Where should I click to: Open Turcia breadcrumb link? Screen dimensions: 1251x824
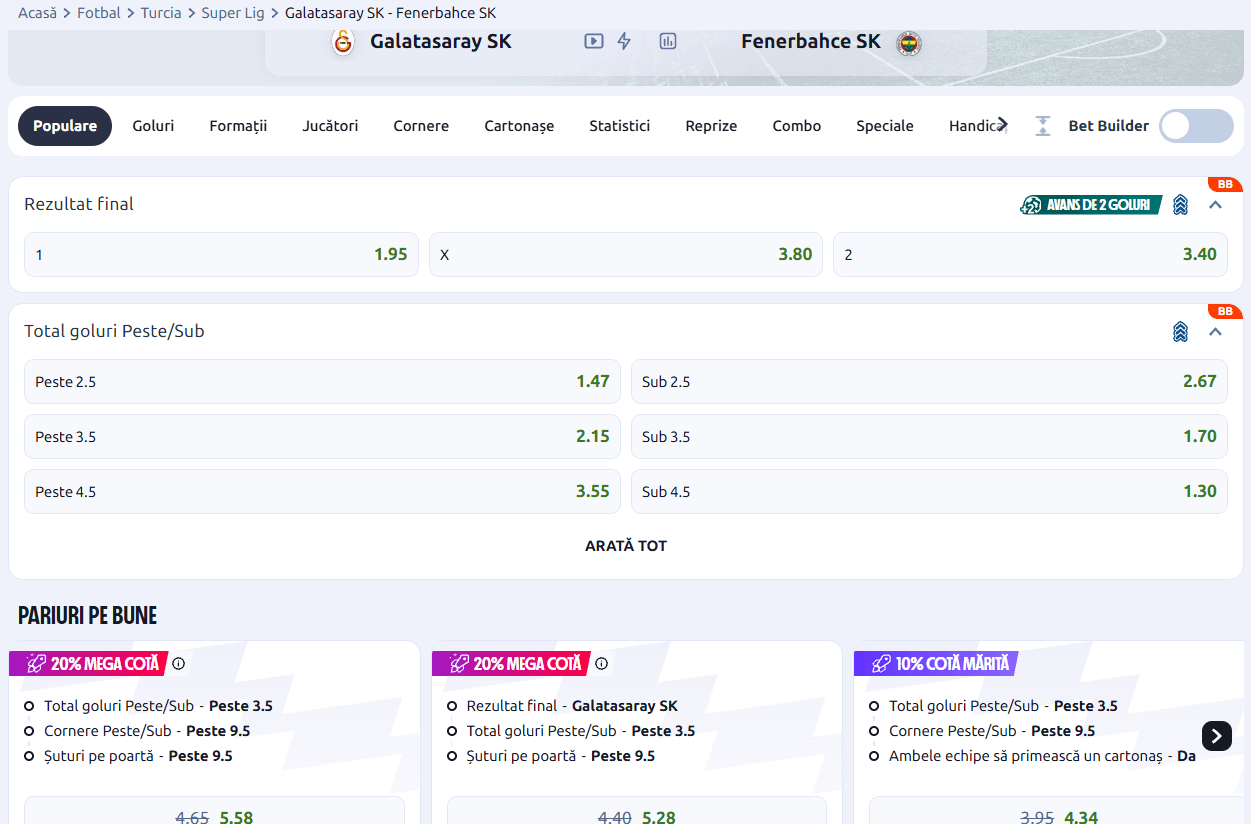pyautogui.click(x=161, y=13)
